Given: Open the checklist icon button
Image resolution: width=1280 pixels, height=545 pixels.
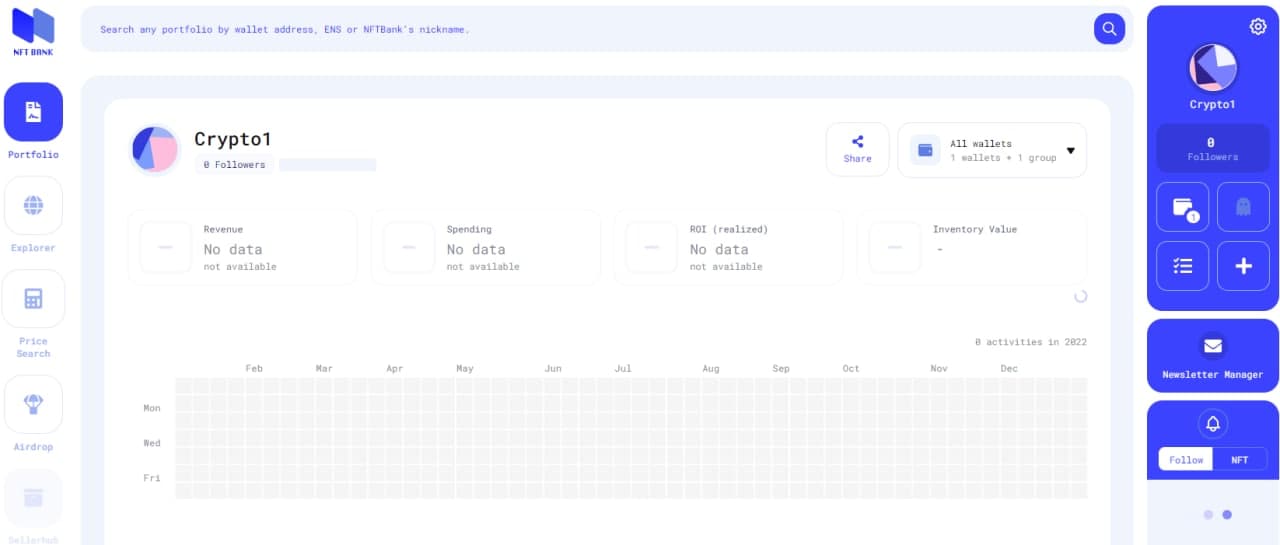Looking at the screenshot, I should (x=1183, y=266).
